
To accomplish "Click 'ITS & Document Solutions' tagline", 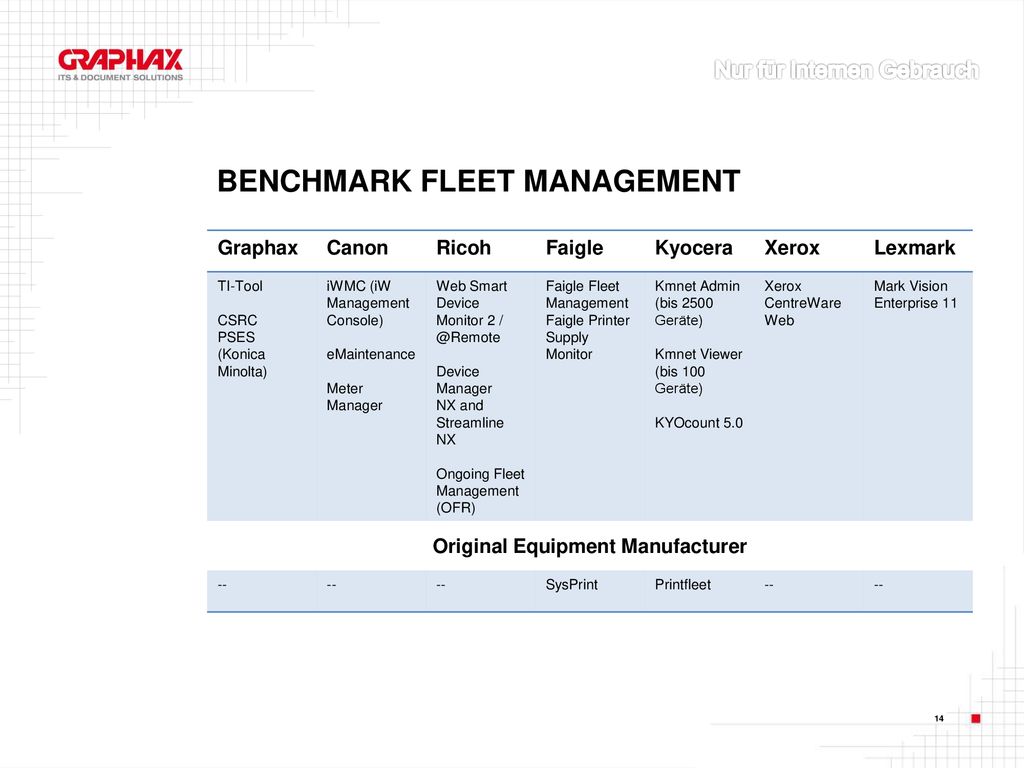I will pos(120,77).
